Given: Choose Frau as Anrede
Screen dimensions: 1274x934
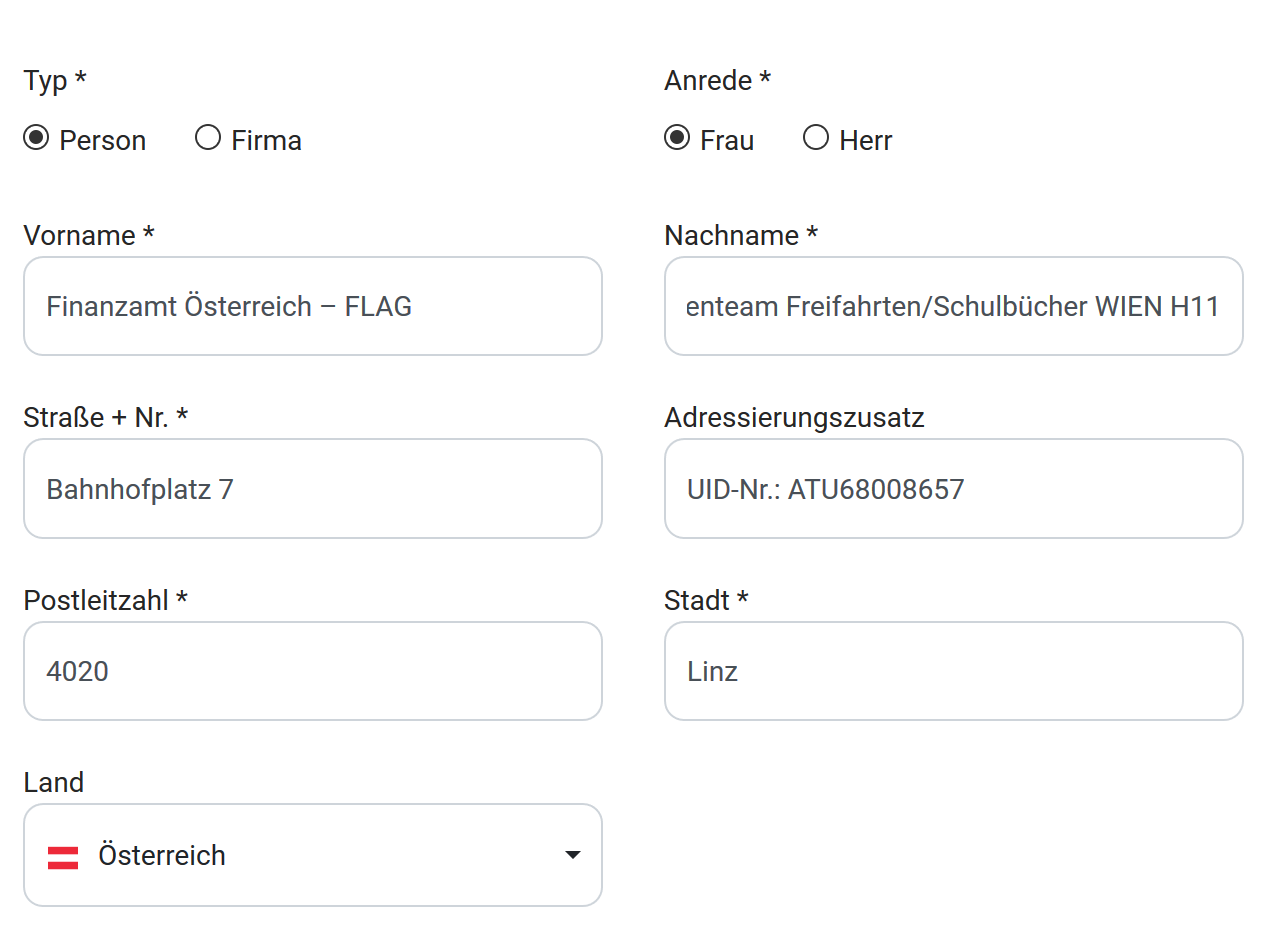Looking at the screenshot, I should (x=677, y=138).
